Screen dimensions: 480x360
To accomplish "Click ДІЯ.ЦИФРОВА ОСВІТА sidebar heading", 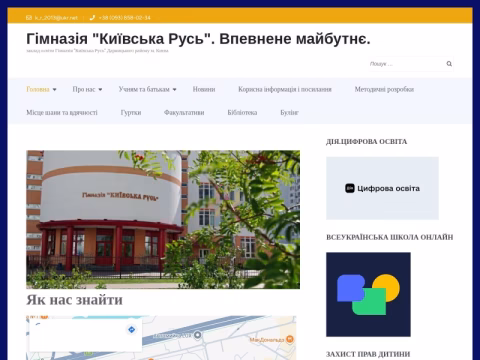I will [367, 142].
